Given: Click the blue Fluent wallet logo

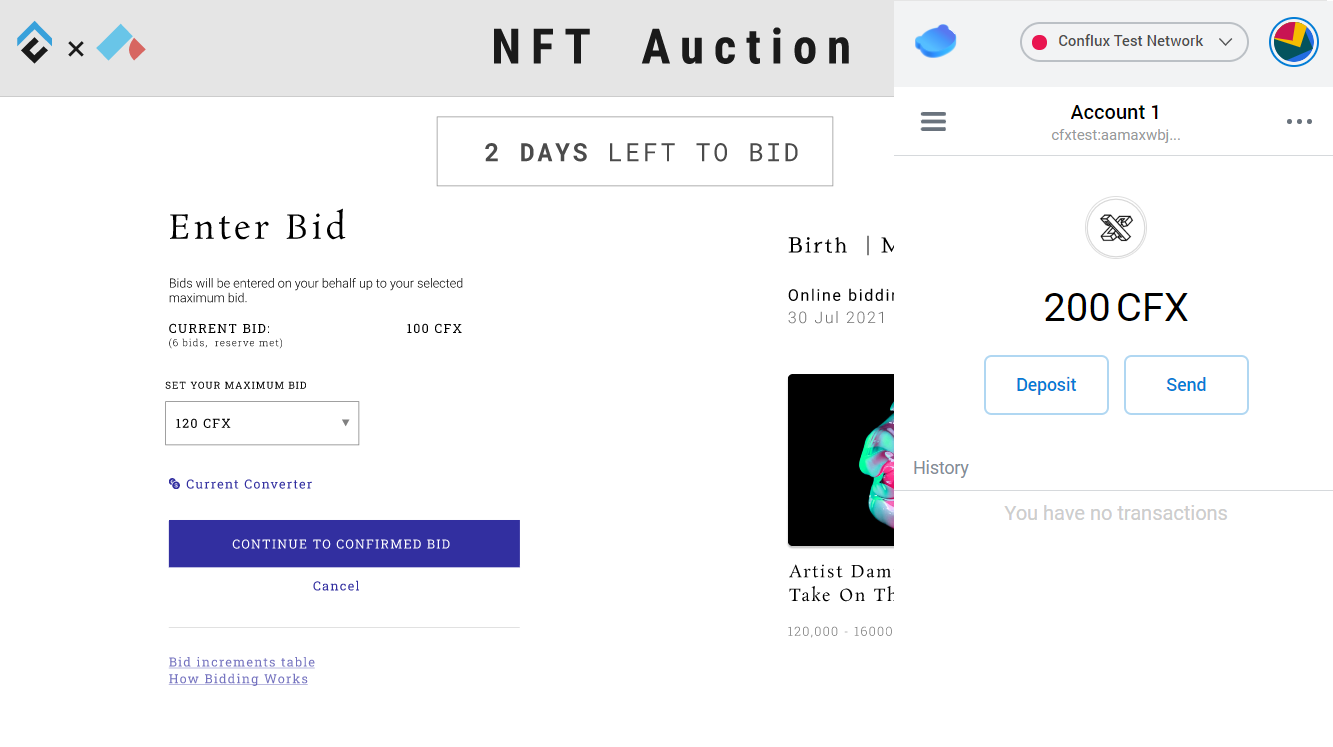Looking at the screenshot, I should [936, 42].
